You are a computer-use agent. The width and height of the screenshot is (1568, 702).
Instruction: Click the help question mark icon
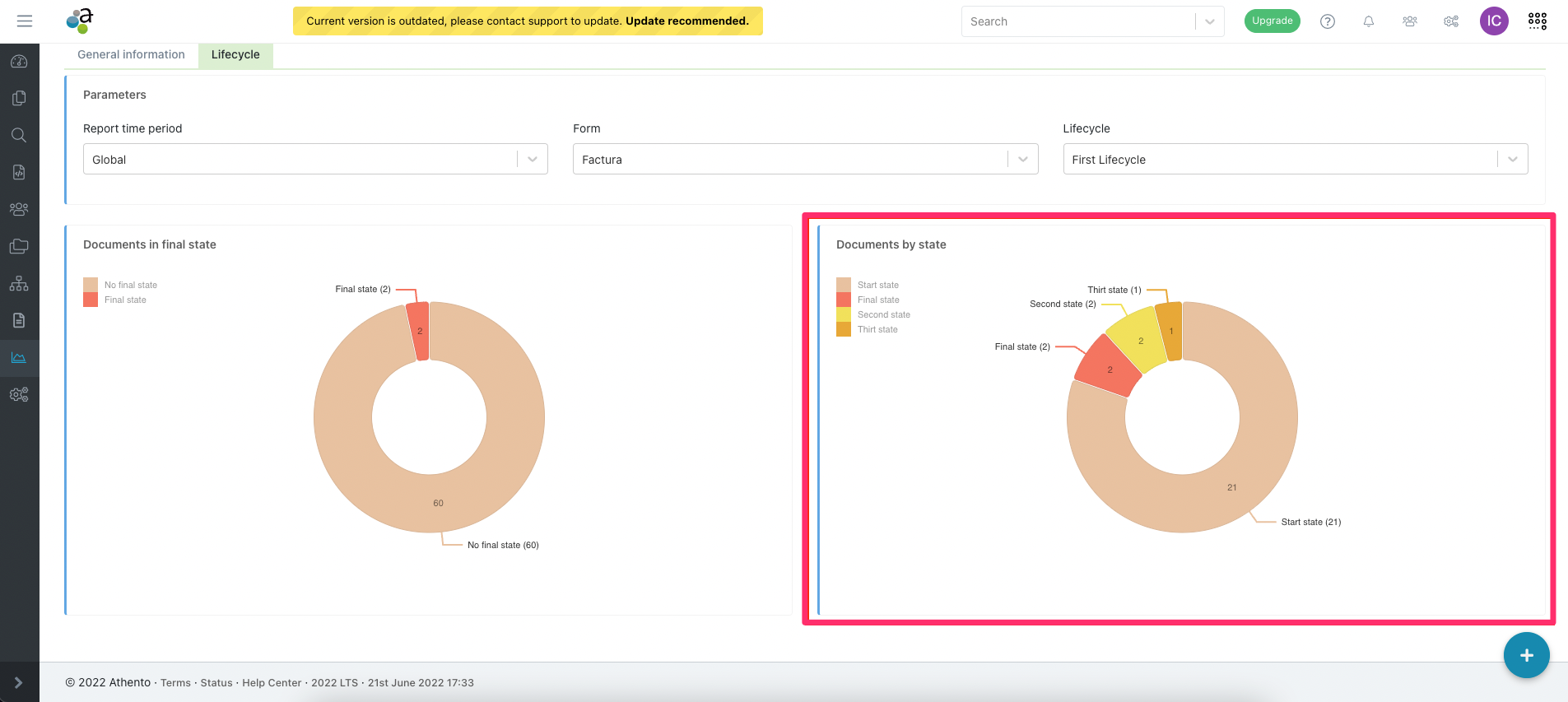click(1327, 21)
